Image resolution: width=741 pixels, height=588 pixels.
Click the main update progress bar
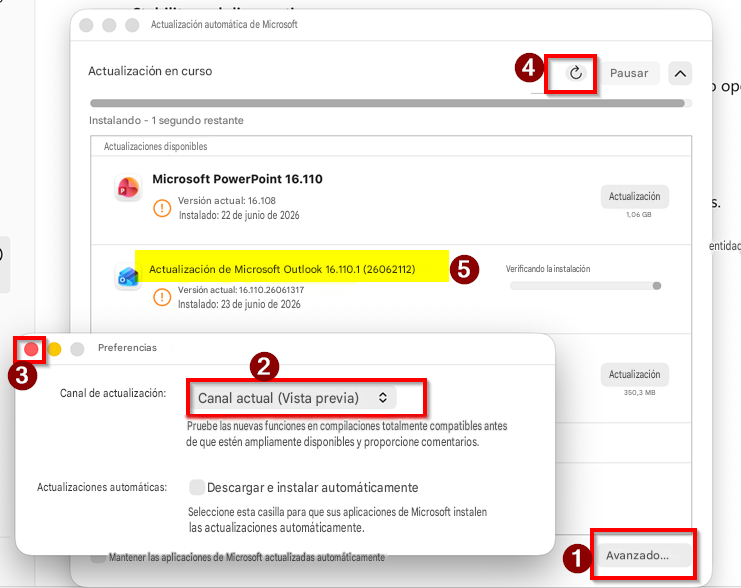tap(391, 103)
